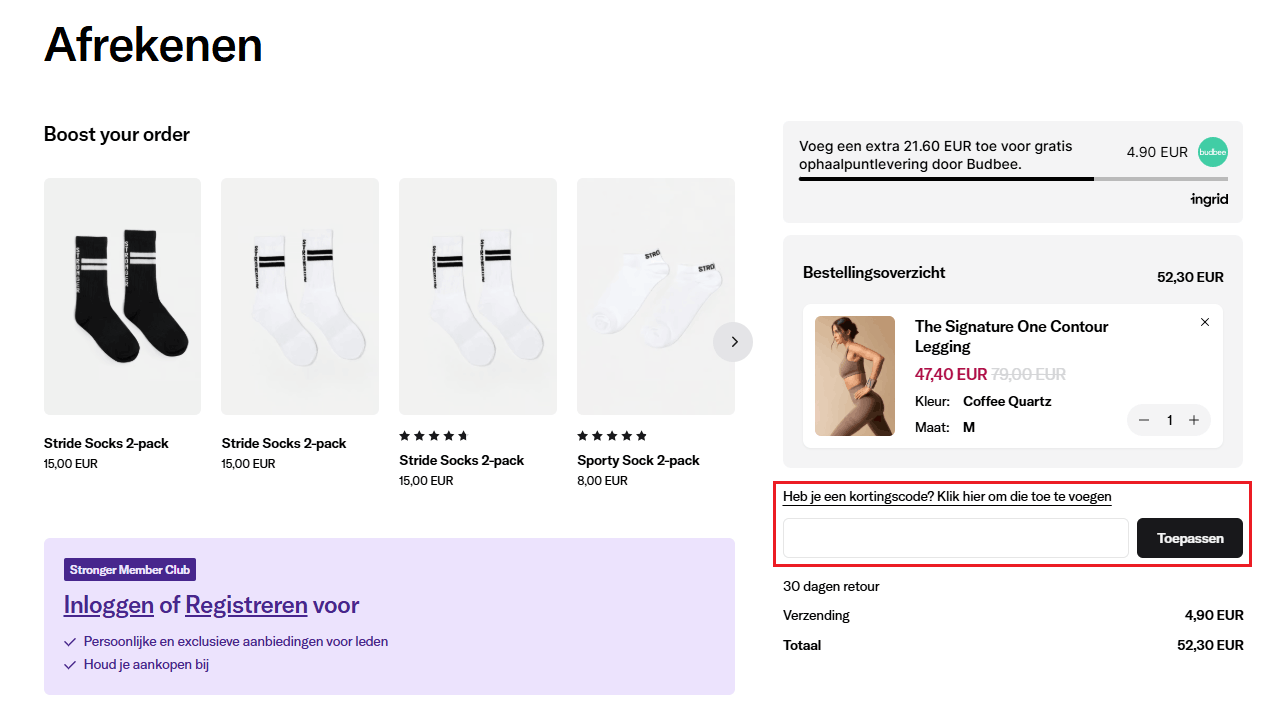Click the Stronger Member Club badge

(x=130, y=570)
